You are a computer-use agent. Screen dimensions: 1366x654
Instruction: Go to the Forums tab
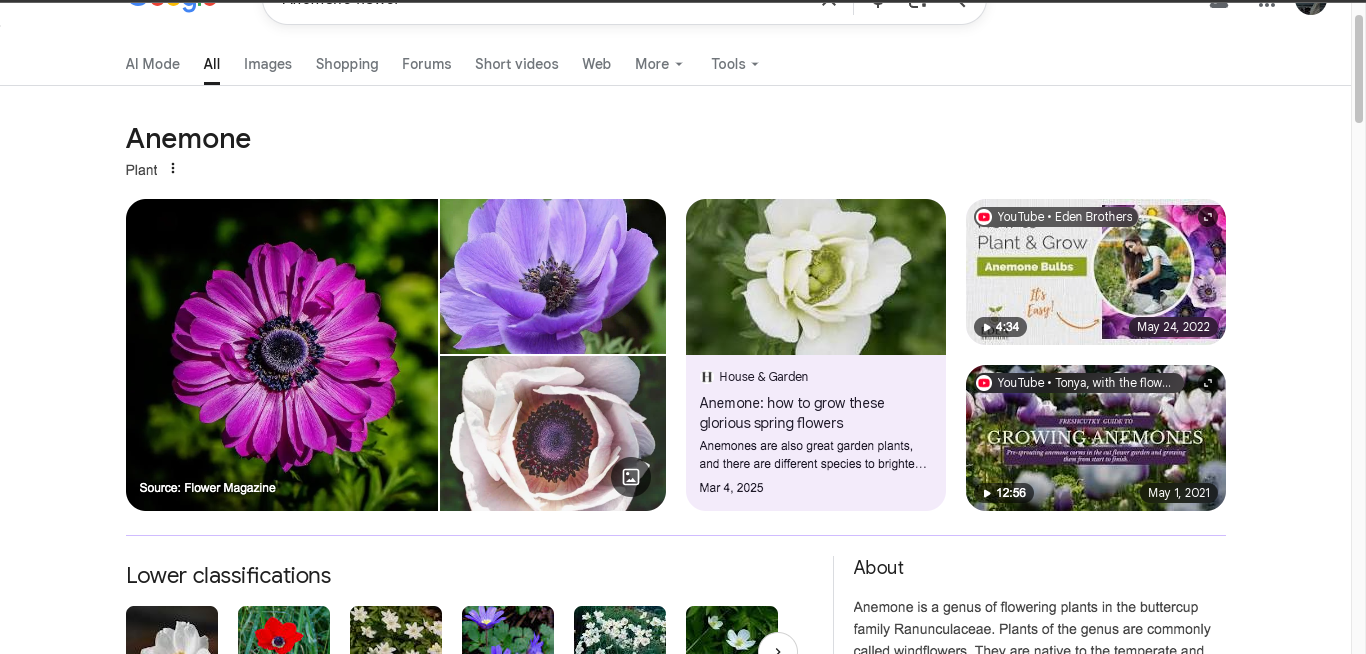coord(427,64)
